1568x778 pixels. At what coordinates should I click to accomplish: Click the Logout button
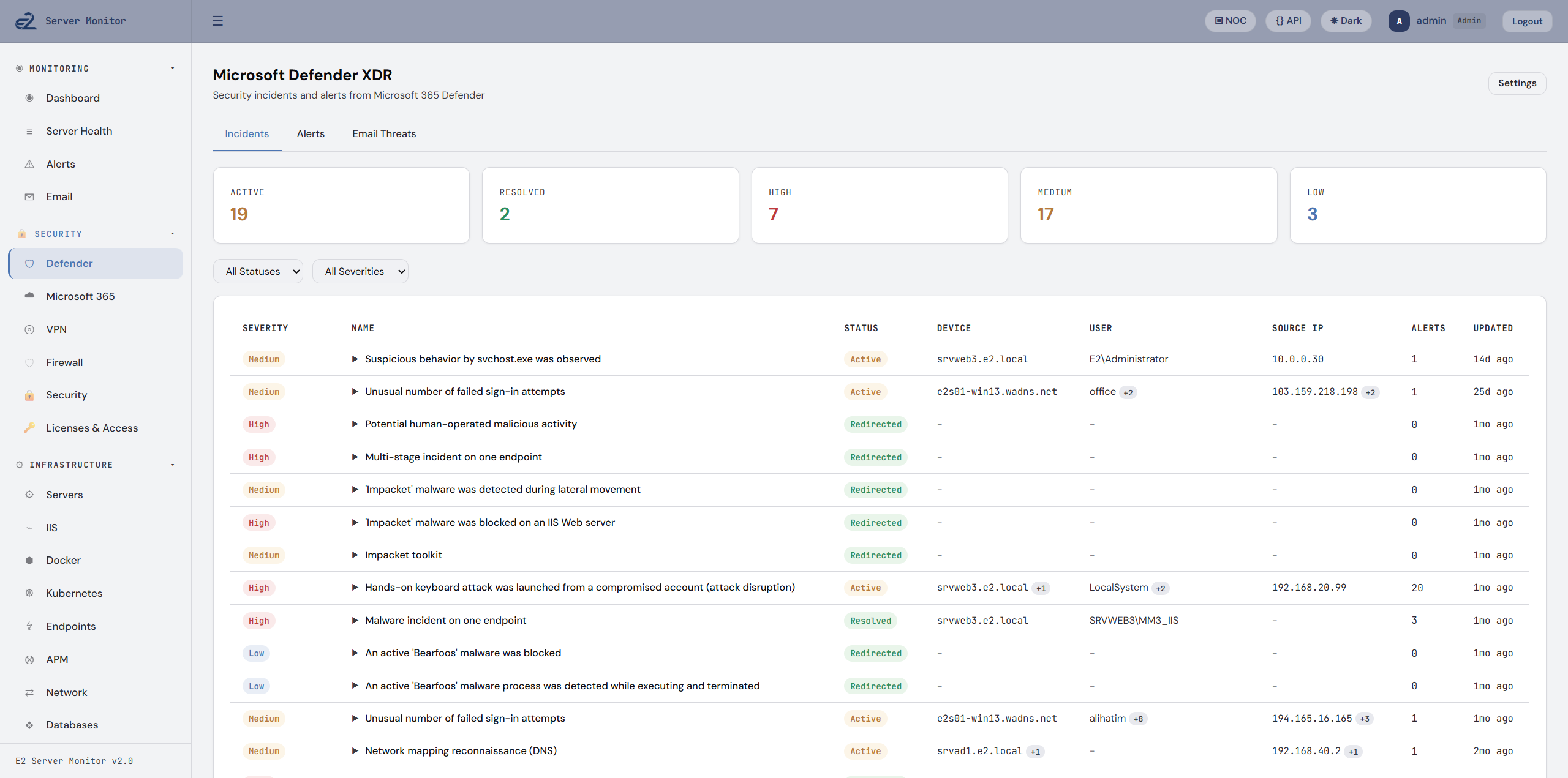pyautogui.click(x=1527, y=20)
